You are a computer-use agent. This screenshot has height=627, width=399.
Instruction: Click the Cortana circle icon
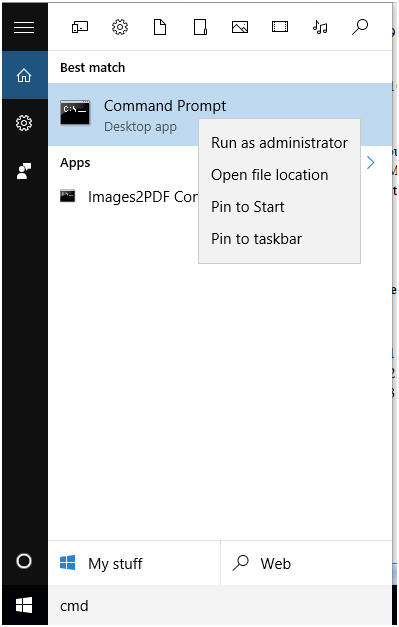[24, 561]
